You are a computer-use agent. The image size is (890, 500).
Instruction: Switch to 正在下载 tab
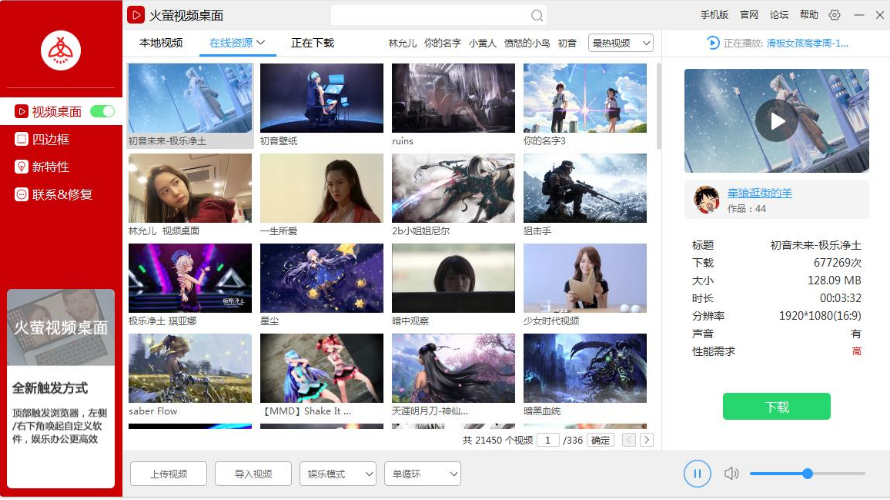(x=312, y=43)
